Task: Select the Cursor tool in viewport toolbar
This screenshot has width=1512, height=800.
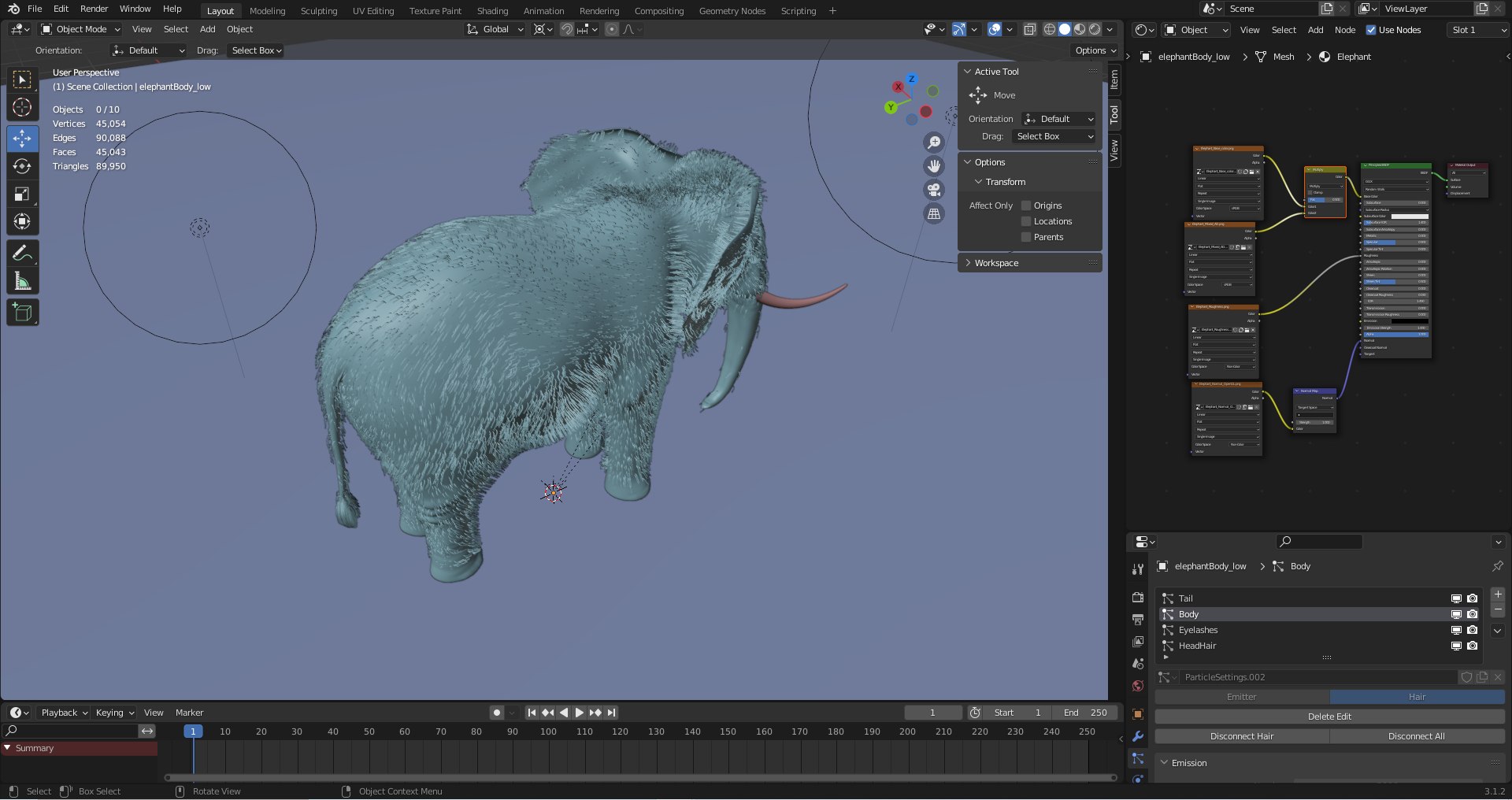Action: pyautogui.click(x=22, y=107)
